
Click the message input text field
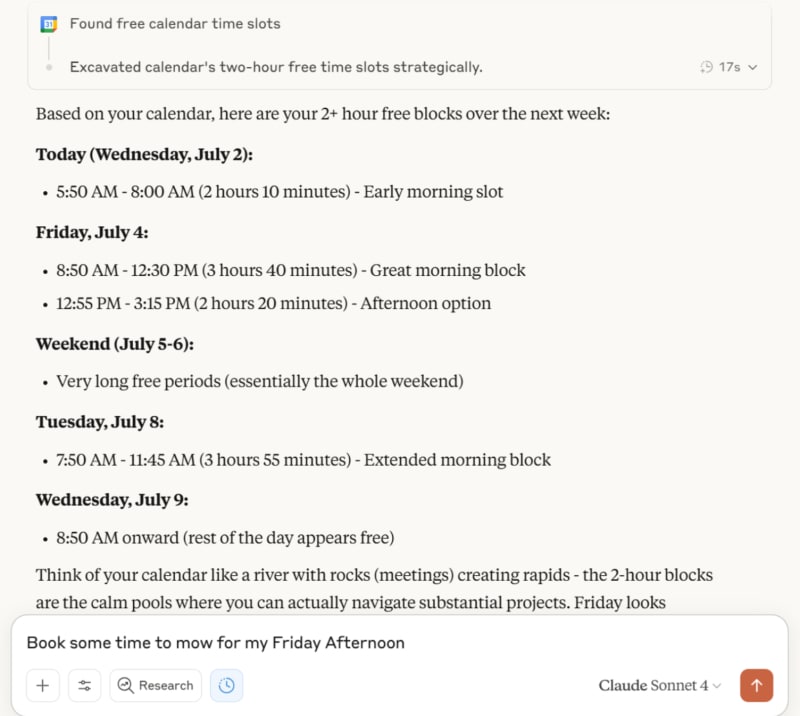399,643
